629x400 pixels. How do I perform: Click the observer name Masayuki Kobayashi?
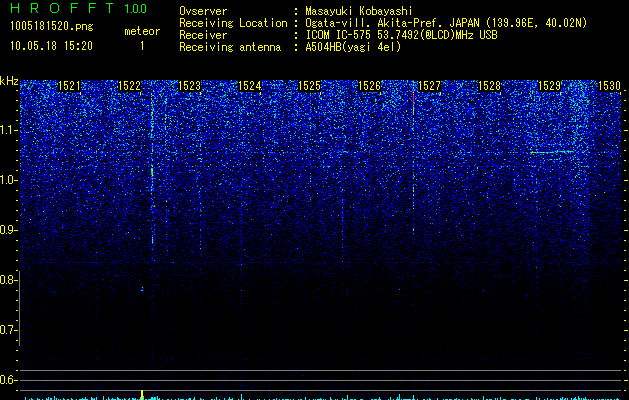click(x=359, y=11)
